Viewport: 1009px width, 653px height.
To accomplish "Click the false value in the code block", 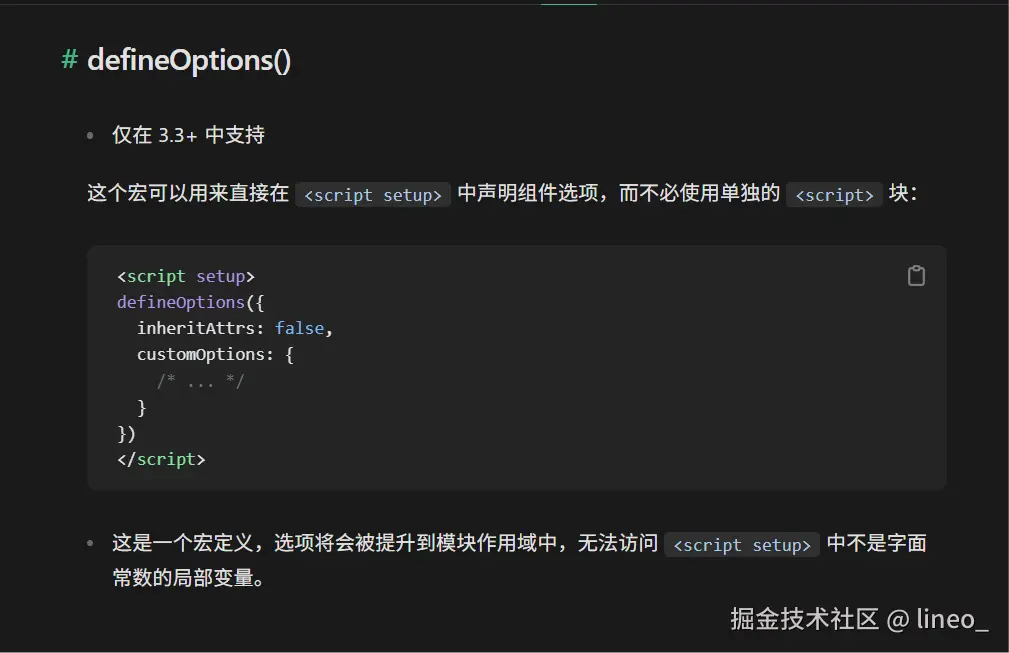I will pos(299,328).
